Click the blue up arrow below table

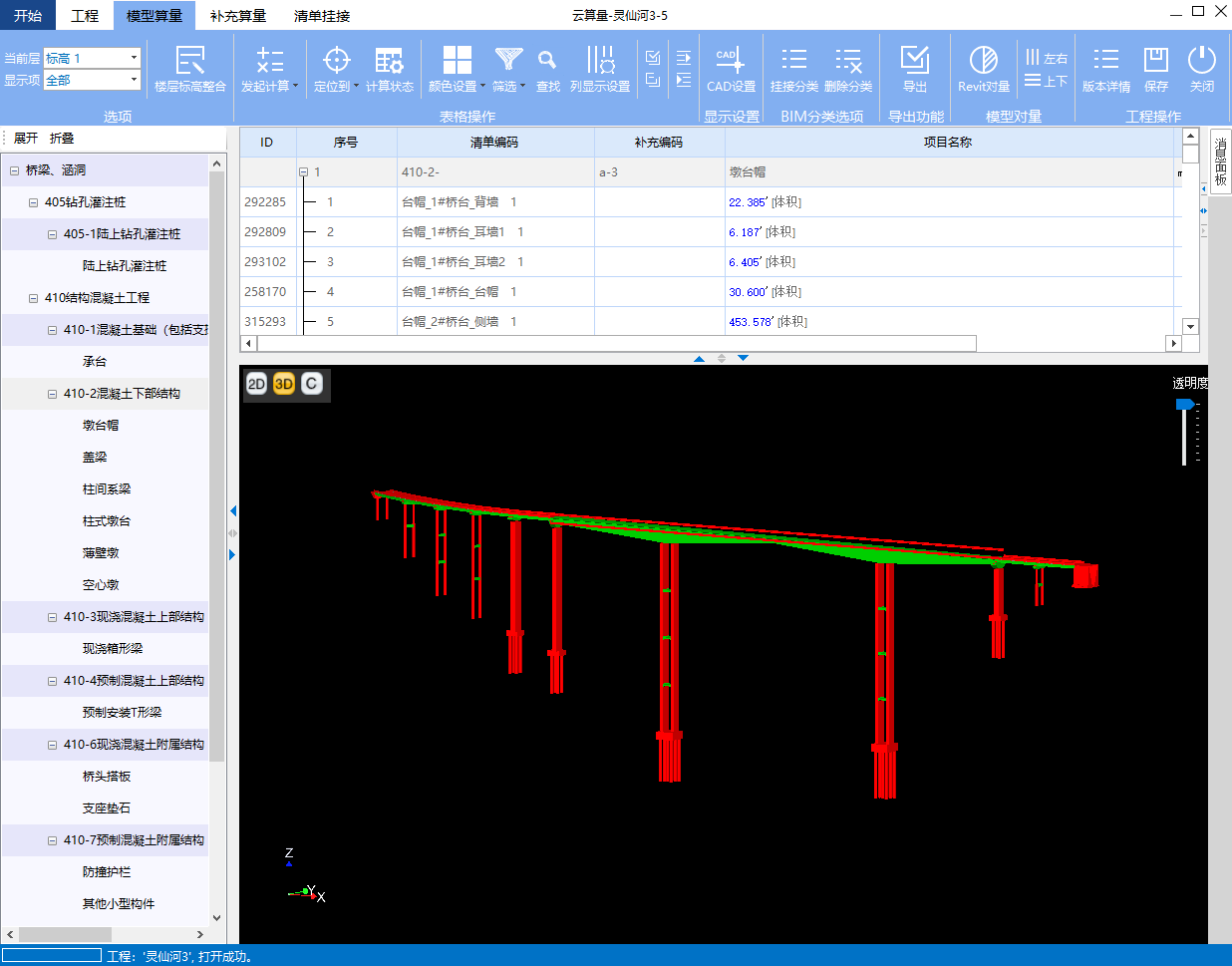coord(700,358)
